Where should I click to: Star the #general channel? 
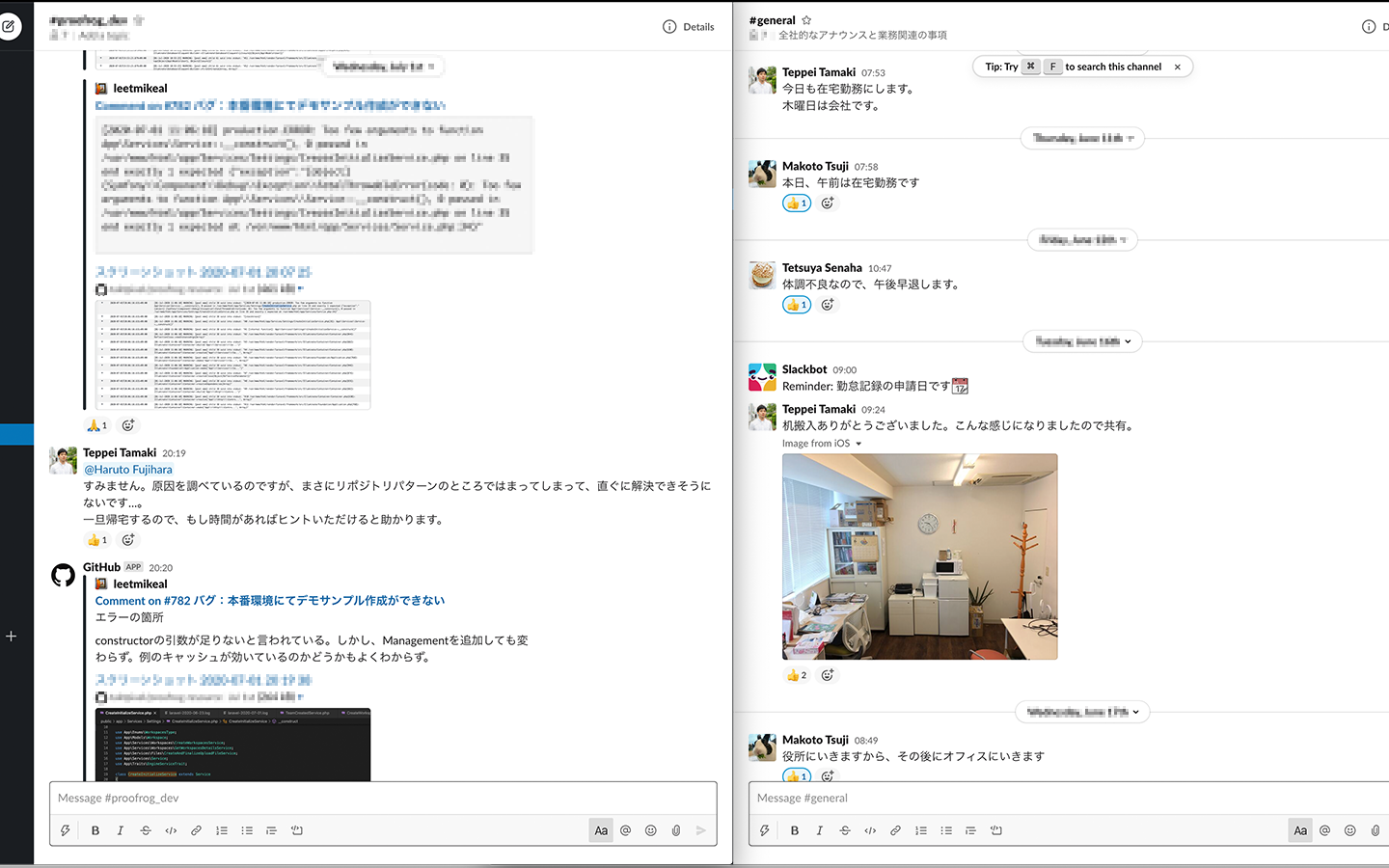tap(806, 20)
